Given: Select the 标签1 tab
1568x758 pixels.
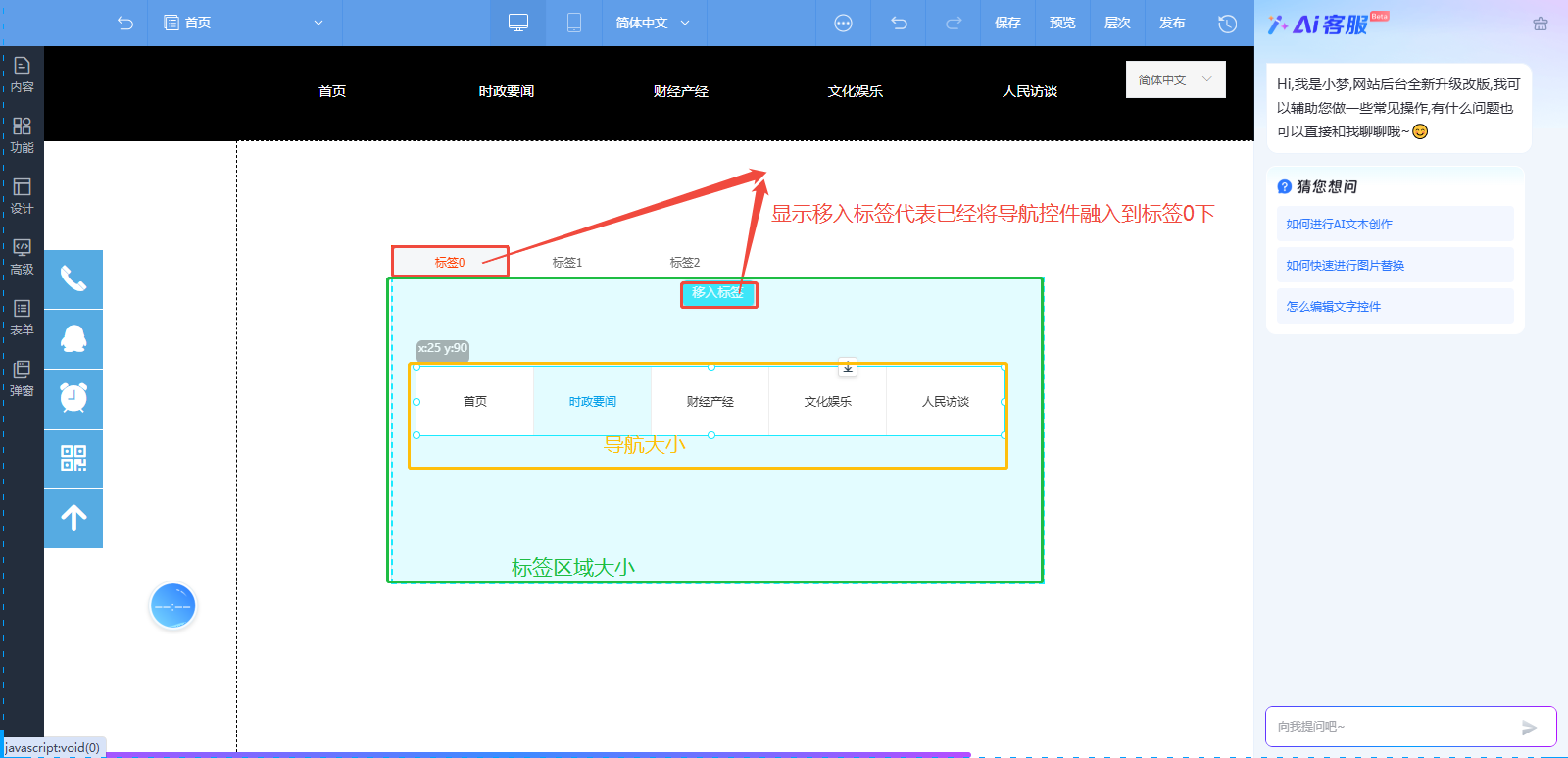Looking at the screenshot, I should [567, 262].
